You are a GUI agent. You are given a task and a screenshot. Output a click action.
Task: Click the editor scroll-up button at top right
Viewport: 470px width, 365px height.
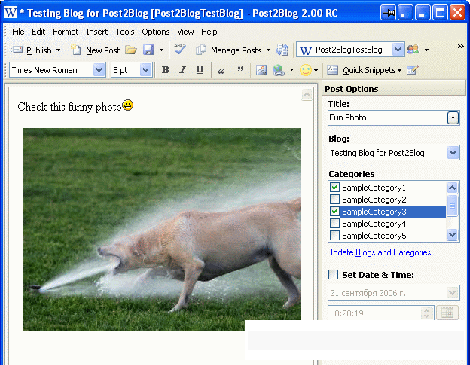point(307,95)
